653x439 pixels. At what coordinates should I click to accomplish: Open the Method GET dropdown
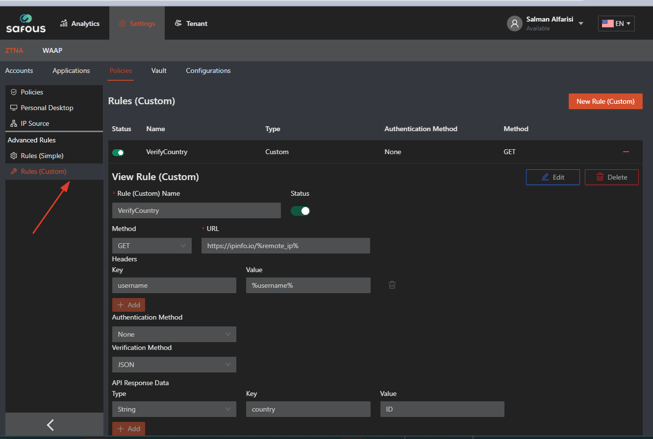point(151,246)
